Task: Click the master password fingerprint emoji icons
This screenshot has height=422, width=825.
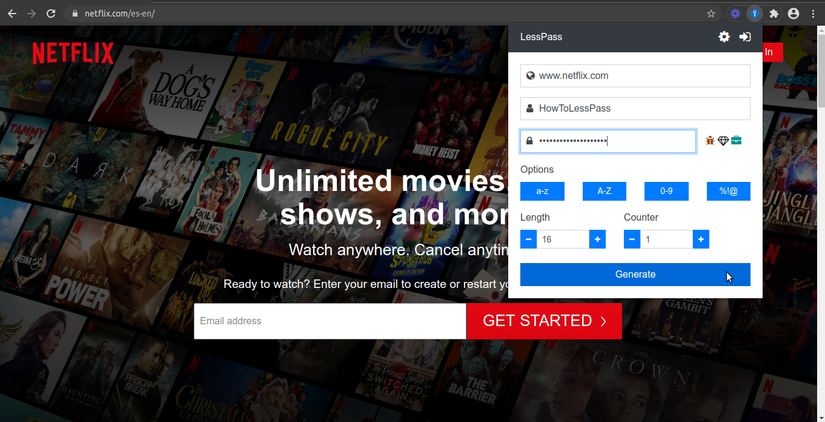Action: click(723, 140)
